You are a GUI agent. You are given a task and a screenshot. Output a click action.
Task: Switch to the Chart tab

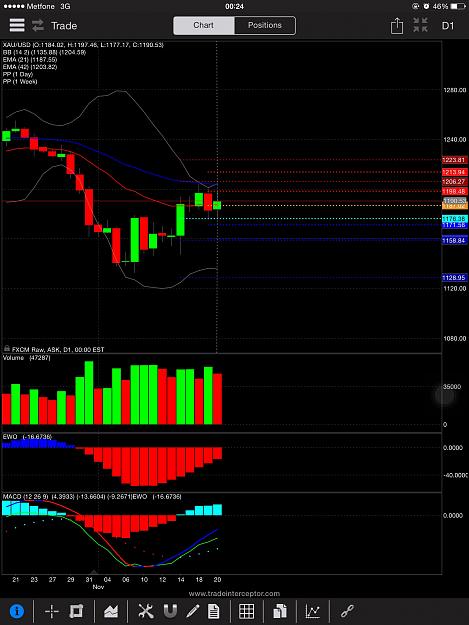point(204,25)
